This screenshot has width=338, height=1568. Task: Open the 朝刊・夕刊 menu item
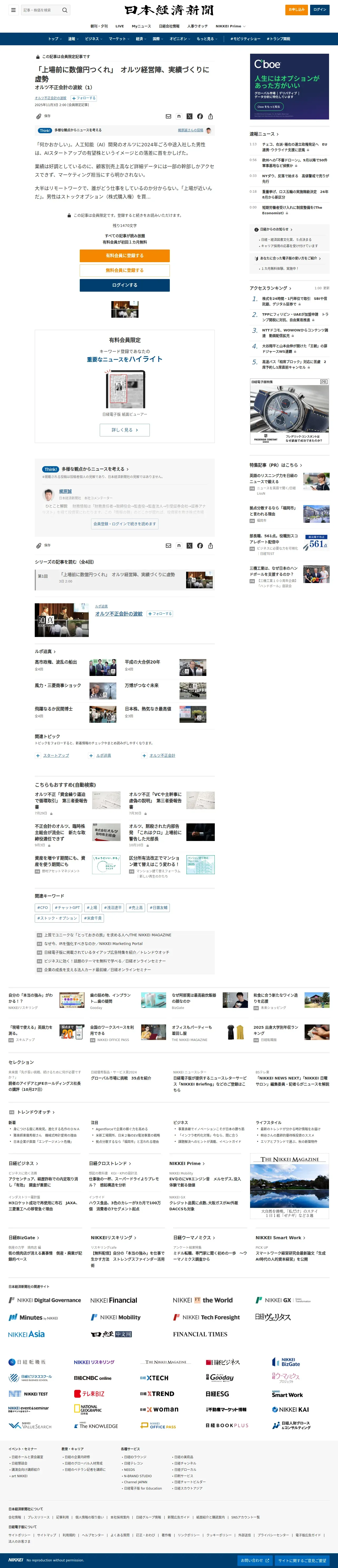click(x=99, y=26)
